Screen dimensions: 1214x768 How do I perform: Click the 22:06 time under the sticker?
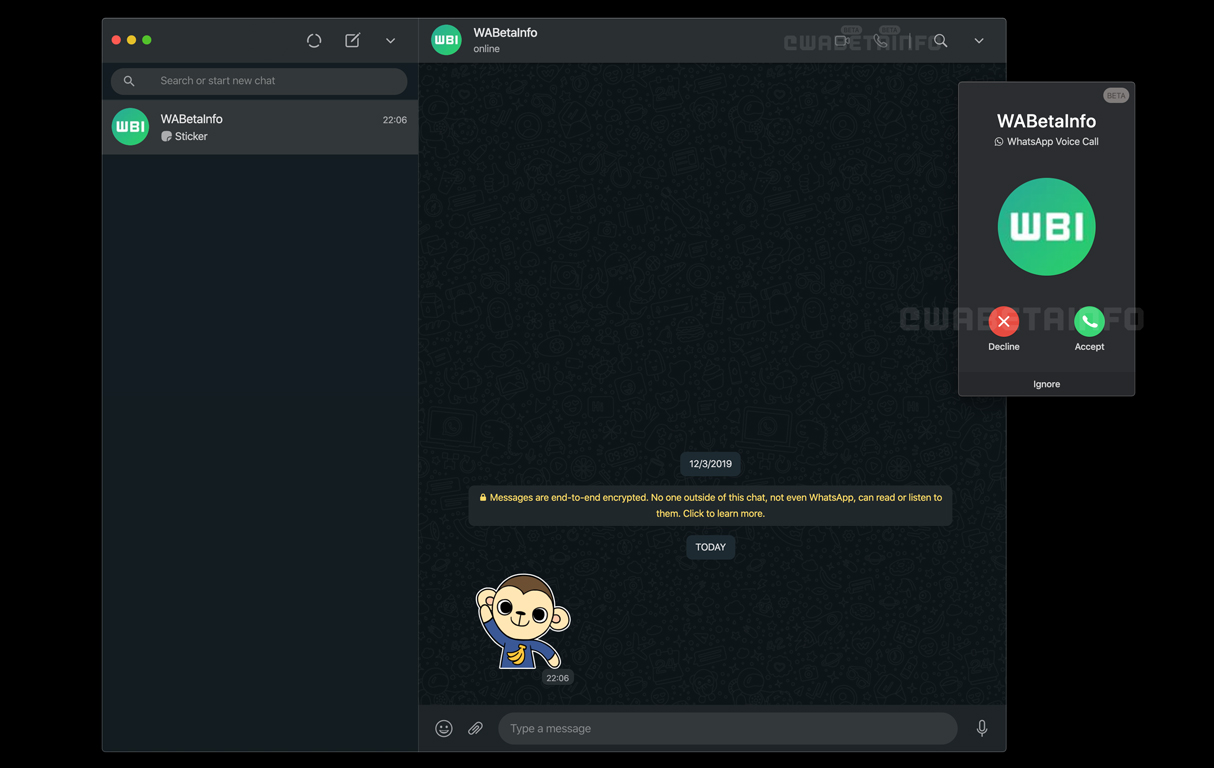[557, 678]
